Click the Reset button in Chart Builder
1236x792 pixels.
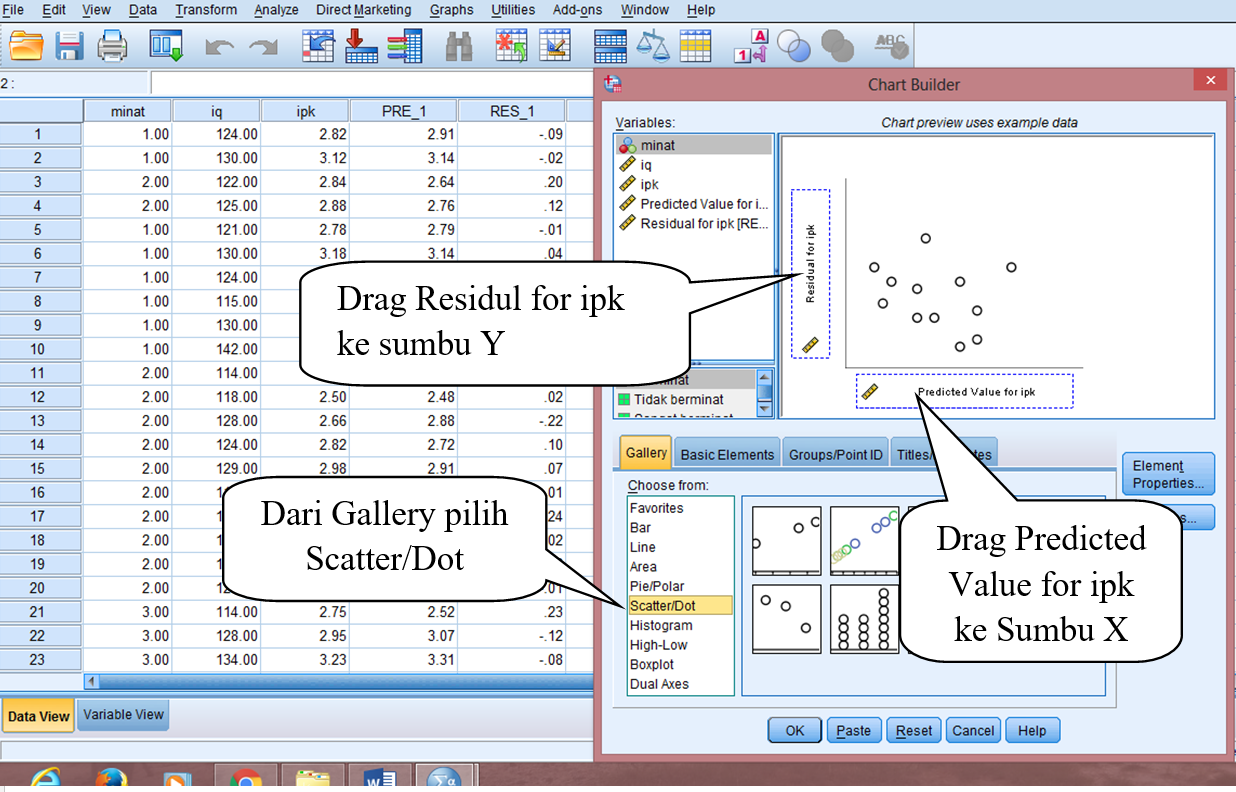914,730
